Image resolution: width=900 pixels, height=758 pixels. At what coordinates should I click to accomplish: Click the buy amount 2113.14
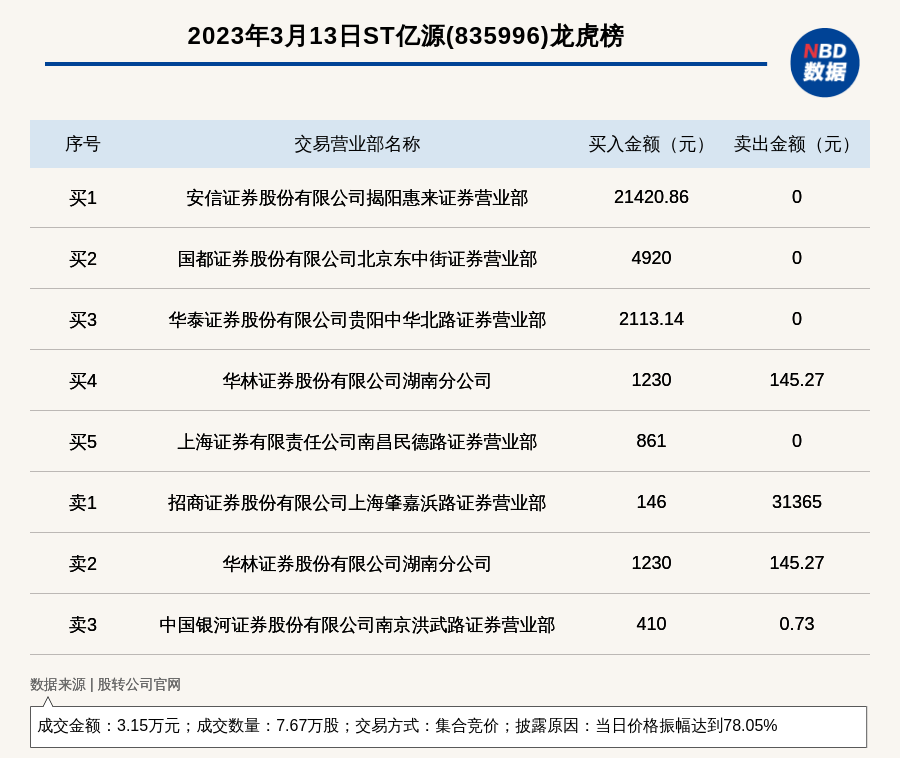[x=651, y=319]
